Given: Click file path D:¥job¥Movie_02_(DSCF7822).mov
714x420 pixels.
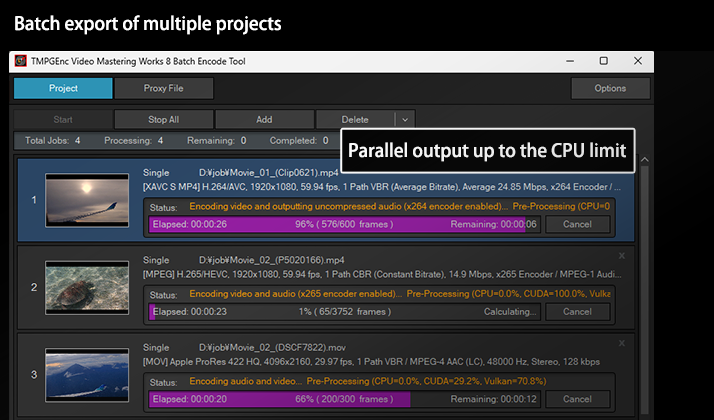Looking at the screenshot, I should (272, 348).
